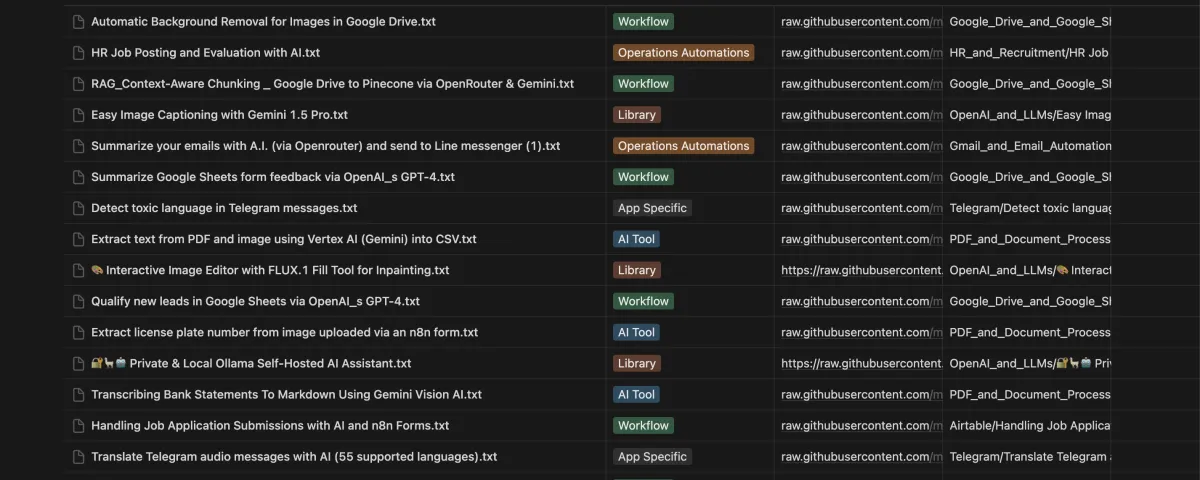Select Operations Automations tag in HR Job Posting row
The image size is (1200, 480).
683,52
